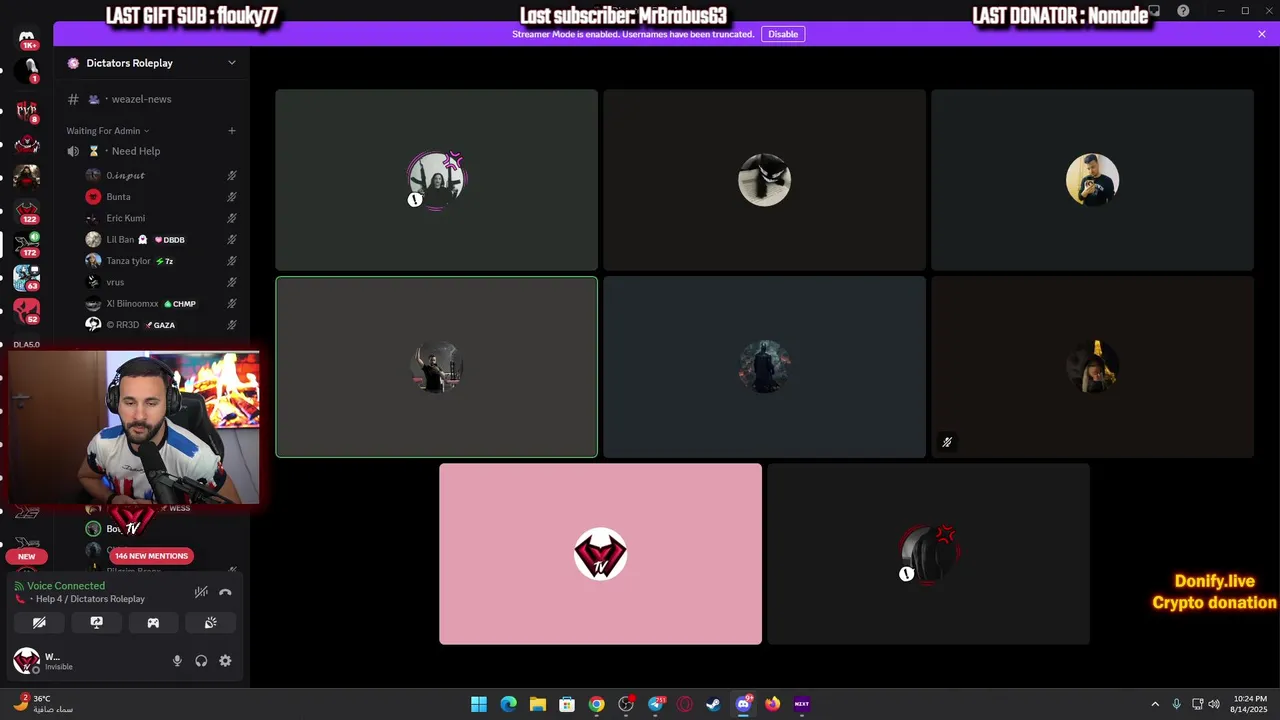
Task: Disconnect from the voice call
Action: [x=225, y=592]
